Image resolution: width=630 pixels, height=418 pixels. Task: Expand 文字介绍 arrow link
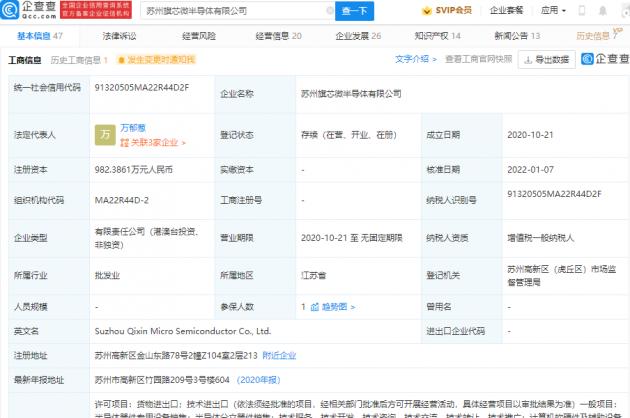(x=416, y=59)
